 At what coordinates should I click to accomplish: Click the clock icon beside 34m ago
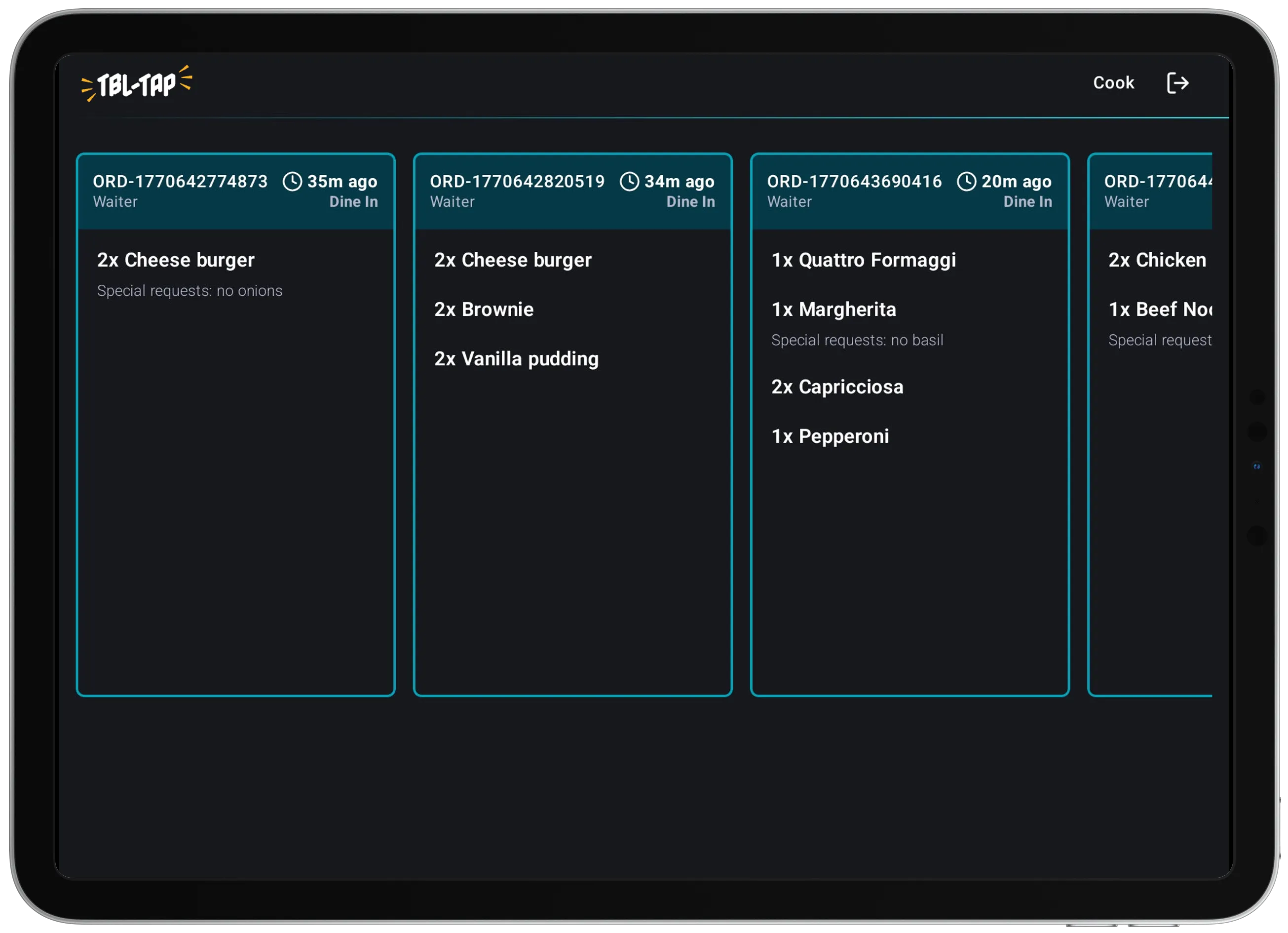click(629, 182)
